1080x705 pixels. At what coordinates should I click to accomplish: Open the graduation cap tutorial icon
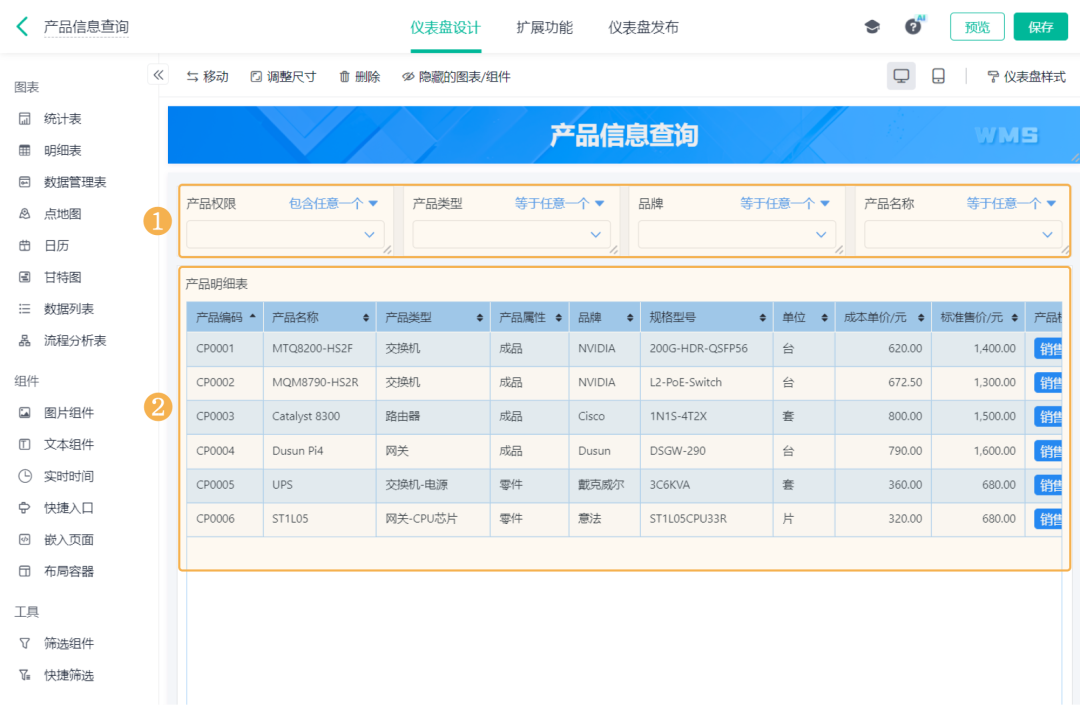point(872,27)
